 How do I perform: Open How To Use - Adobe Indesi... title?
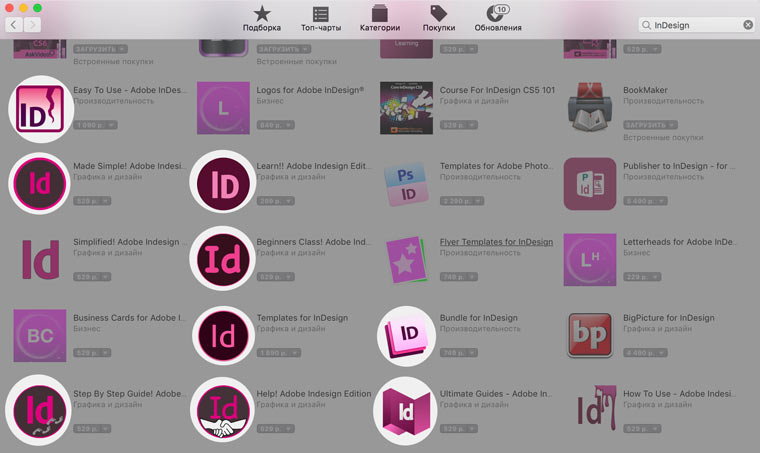(680, 394)
